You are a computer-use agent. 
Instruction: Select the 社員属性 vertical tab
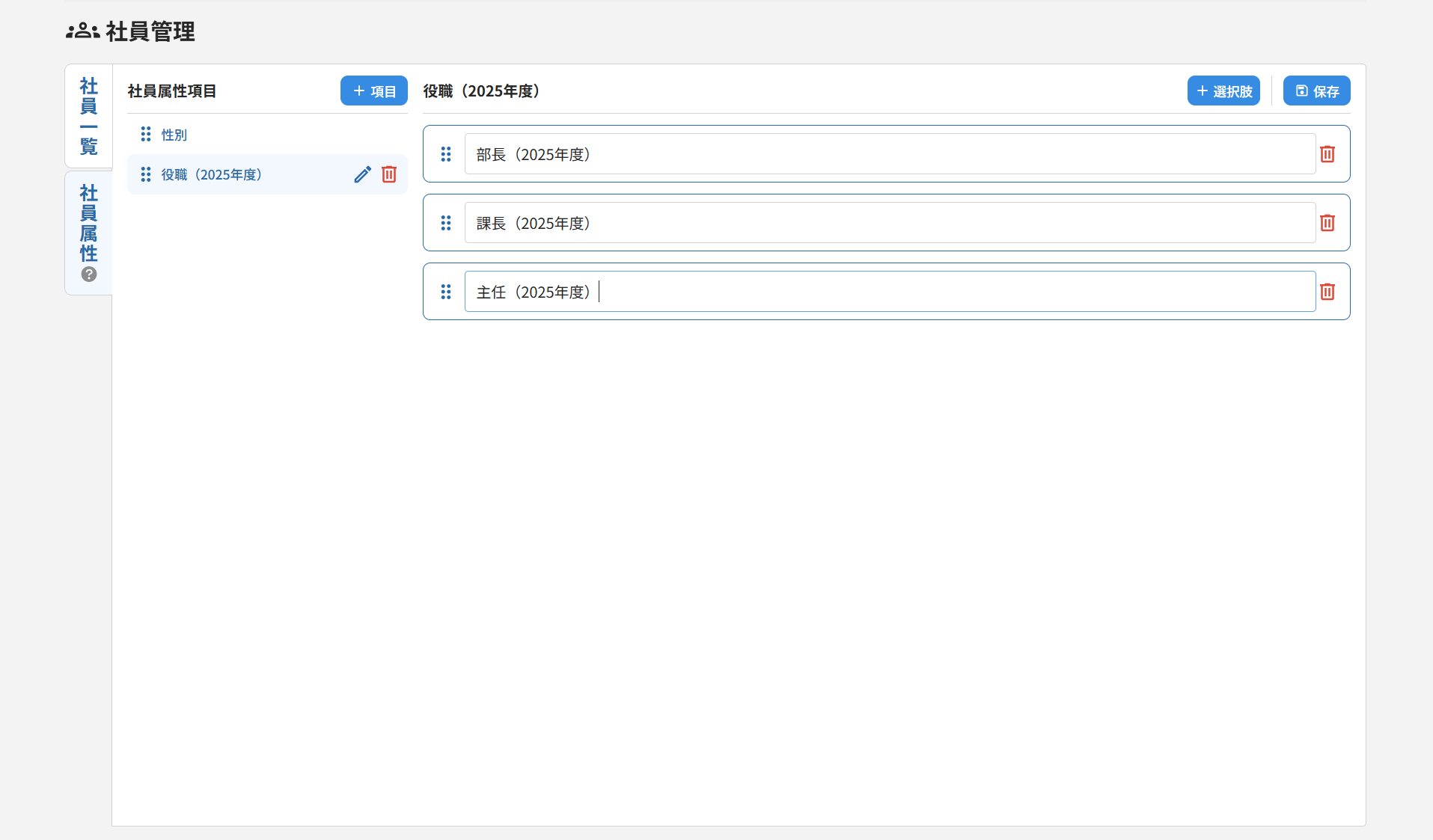click(x=89, y=223)
